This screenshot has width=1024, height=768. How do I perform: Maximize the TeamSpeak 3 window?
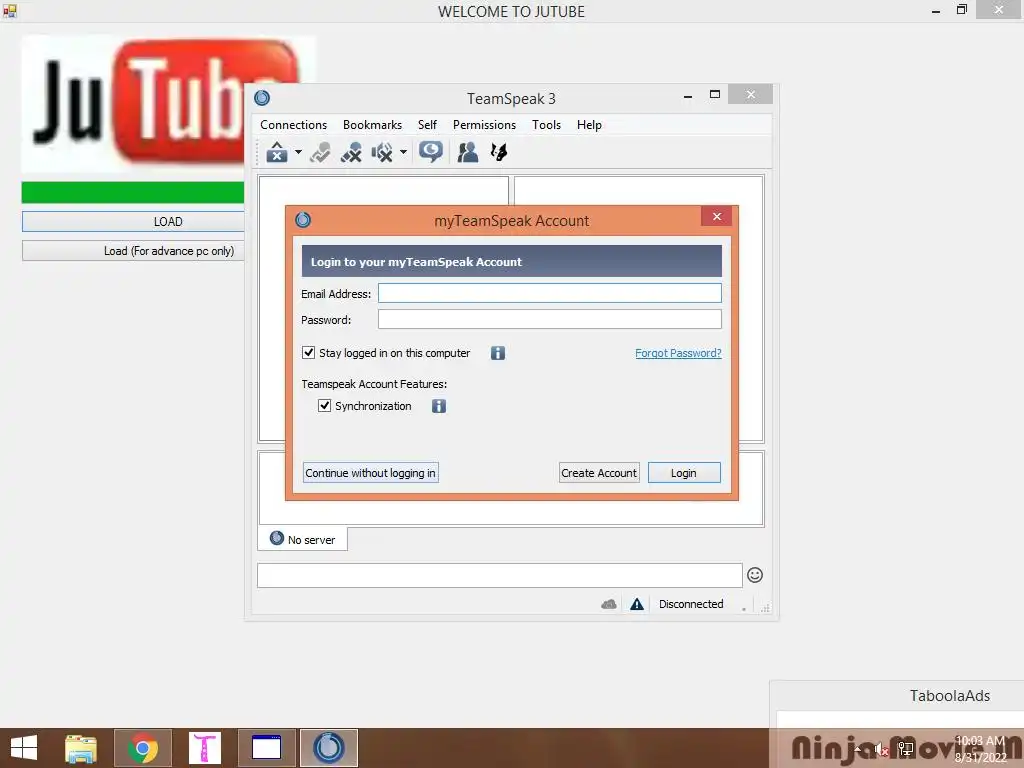pos(714,94)
